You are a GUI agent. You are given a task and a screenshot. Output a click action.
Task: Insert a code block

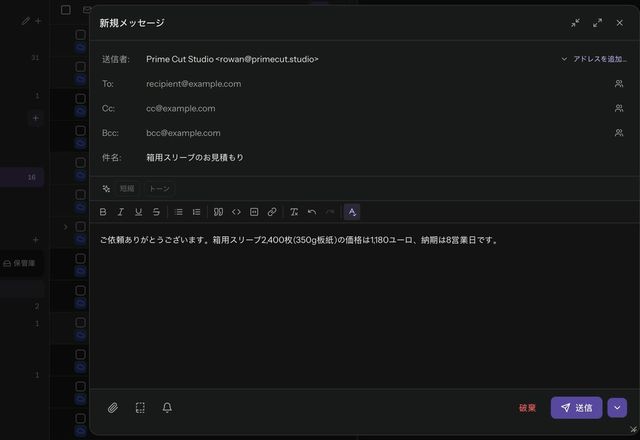coord(254,212)
